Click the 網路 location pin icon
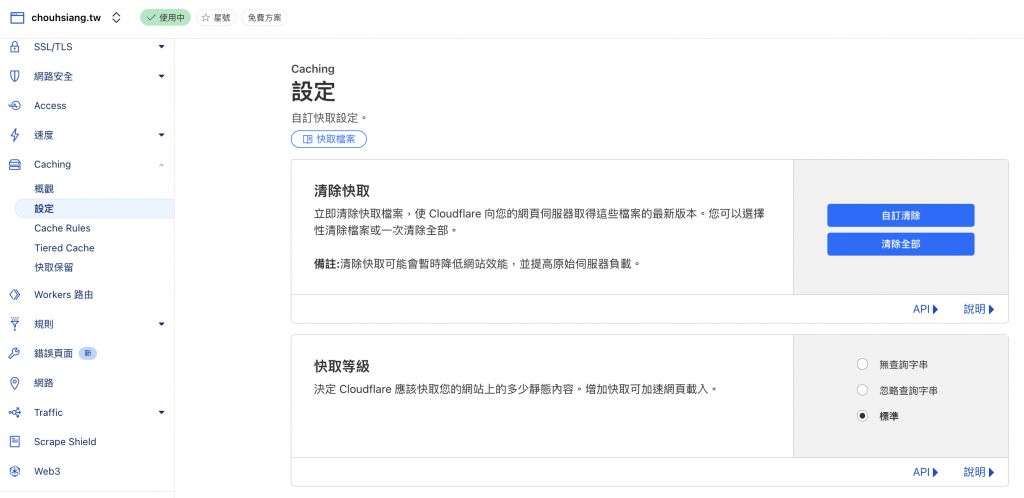This screenshot has height=498, width=1024. click(x=15, y=383)
